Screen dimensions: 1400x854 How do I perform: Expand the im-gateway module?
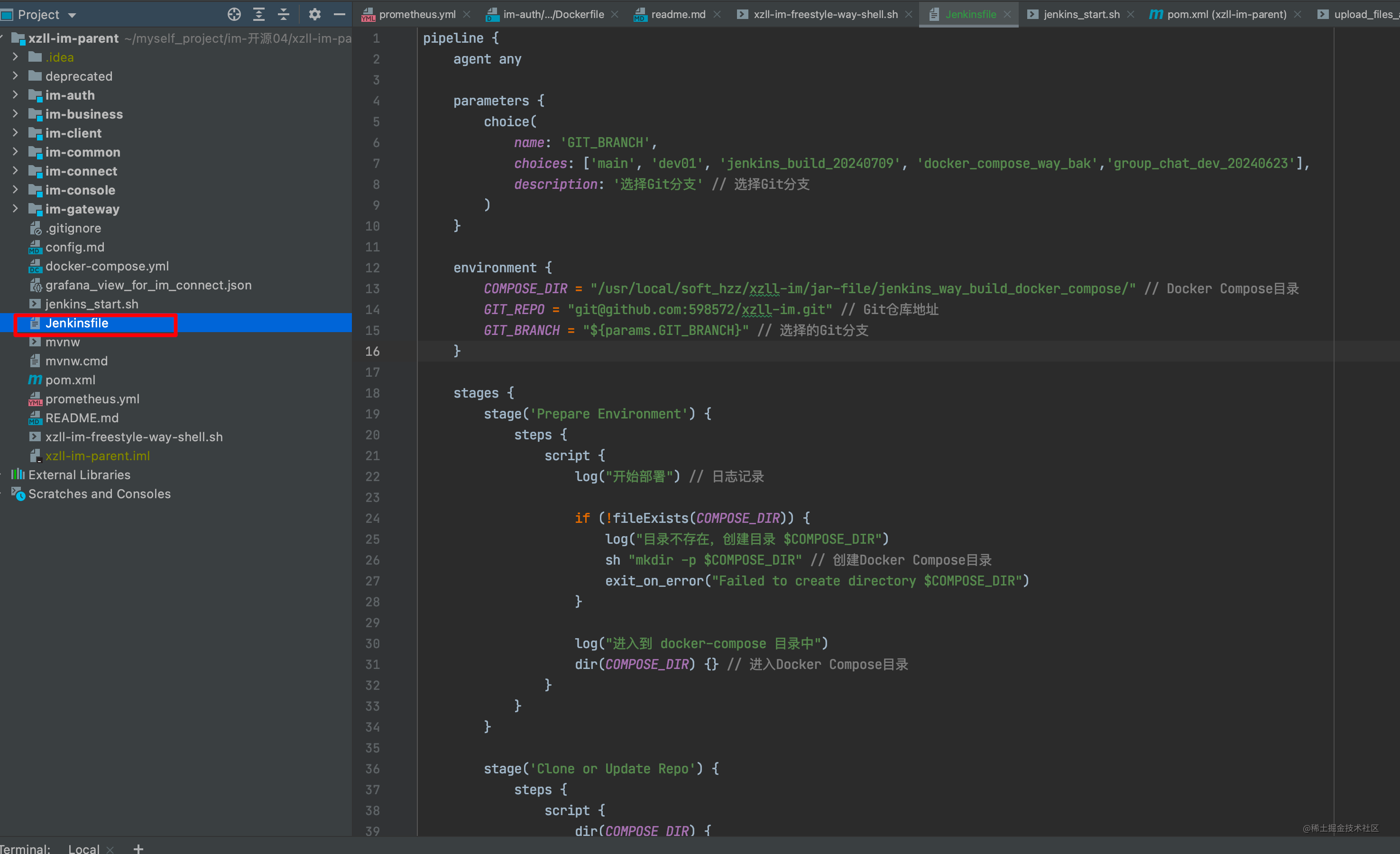coord(15,209)
